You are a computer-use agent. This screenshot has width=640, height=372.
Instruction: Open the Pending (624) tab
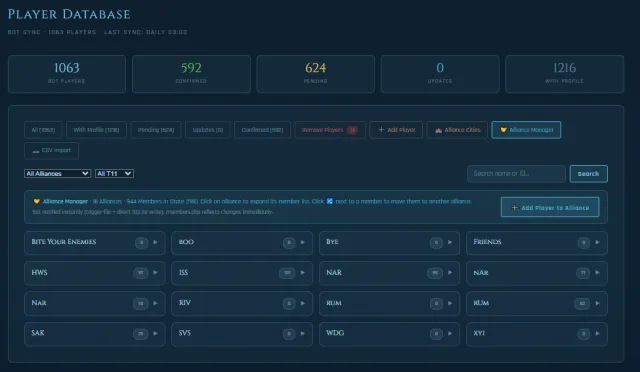click(156, 130)
